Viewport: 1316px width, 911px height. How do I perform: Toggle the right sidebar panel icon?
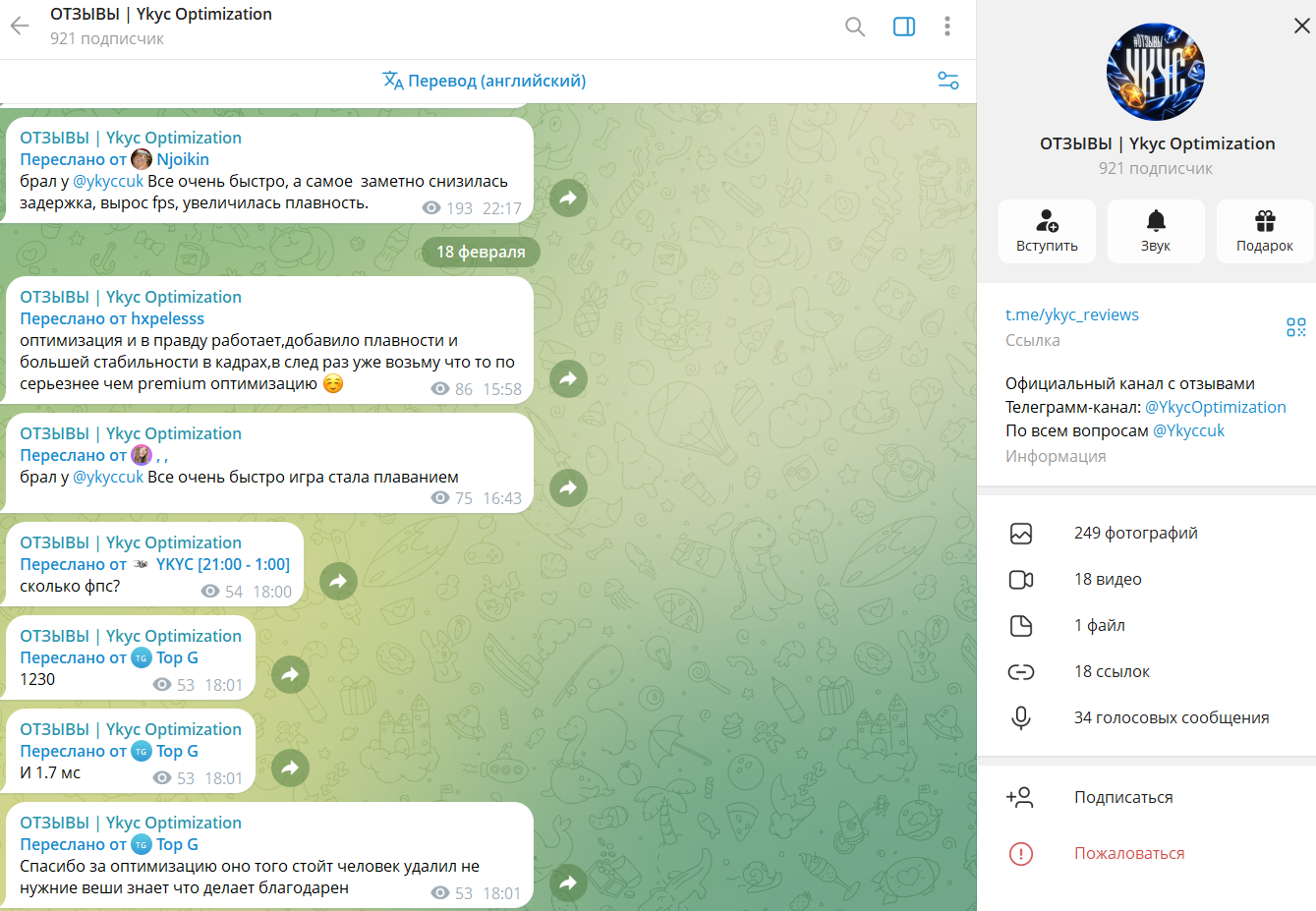[904, 27]
